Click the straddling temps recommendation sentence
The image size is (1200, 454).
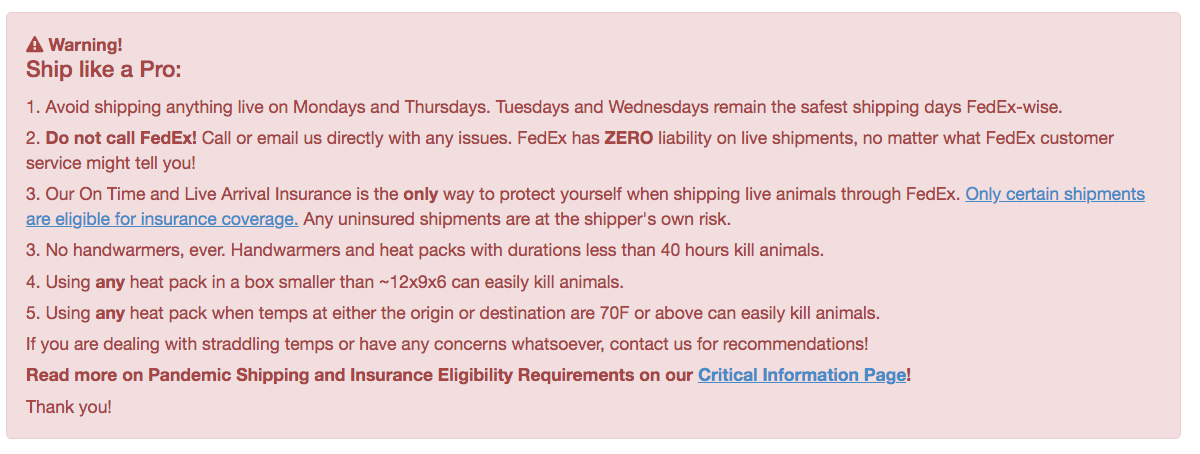click(x=447, y=344)
